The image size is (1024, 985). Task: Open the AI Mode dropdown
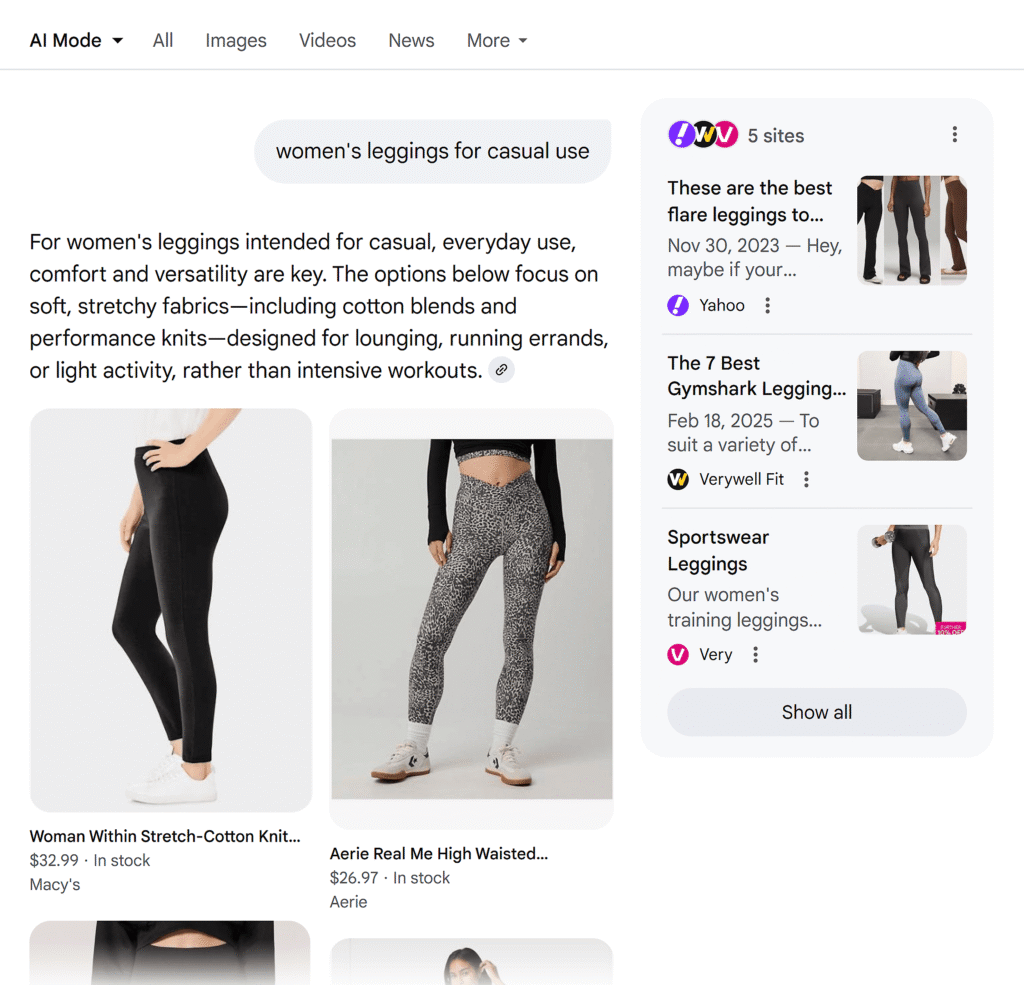point(76,40)
